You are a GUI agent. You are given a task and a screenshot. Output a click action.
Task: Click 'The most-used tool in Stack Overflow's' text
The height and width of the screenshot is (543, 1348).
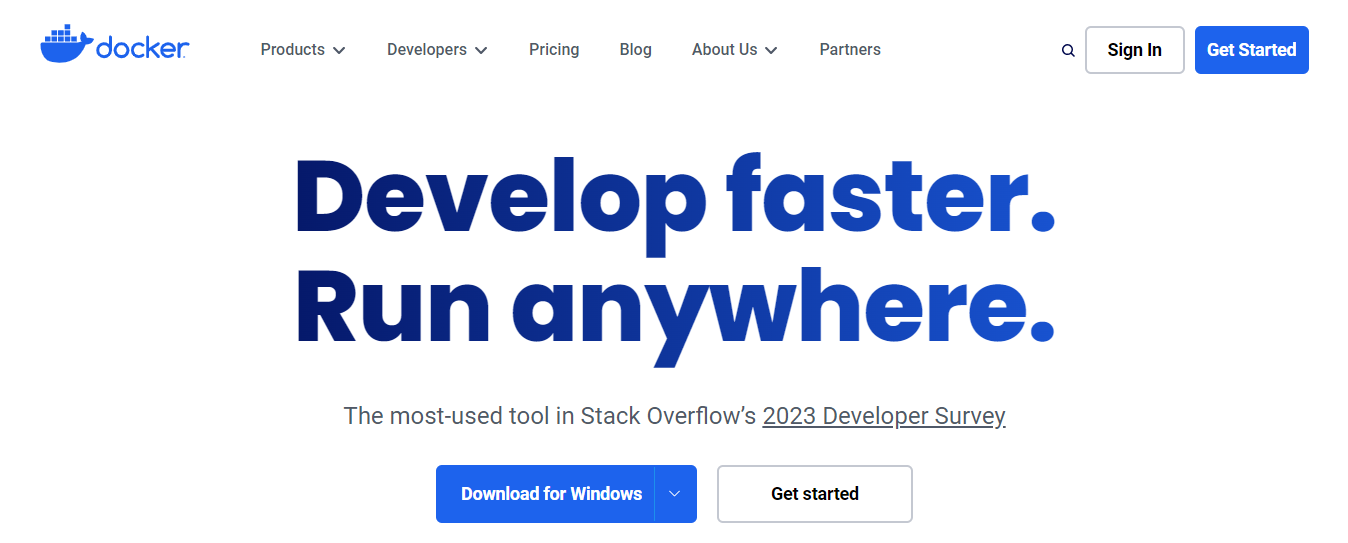pyautogui.click(x=549, y=416)
